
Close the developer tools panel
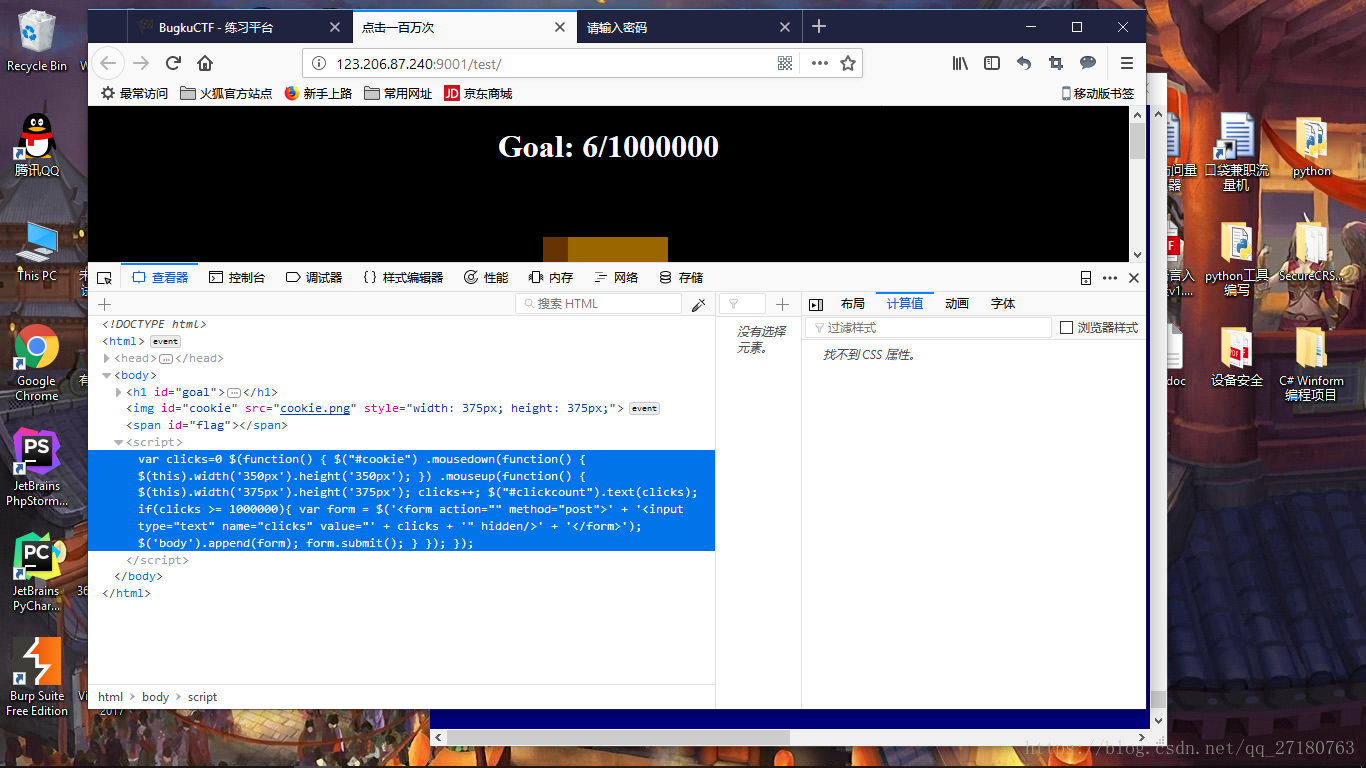coord(1134,278)
